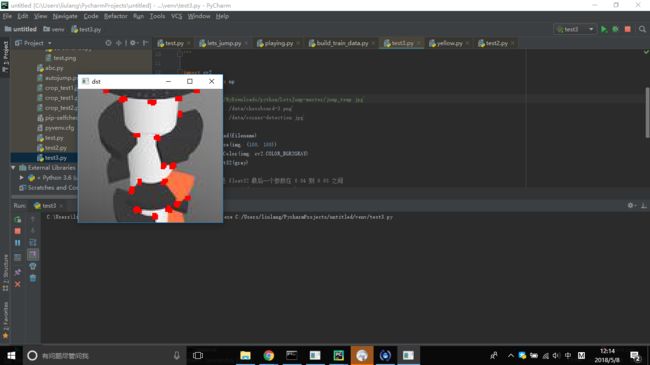Screen dimensions: 650x365
Task: Stop the process via the Run panel red square
Action: coord(18,231)
